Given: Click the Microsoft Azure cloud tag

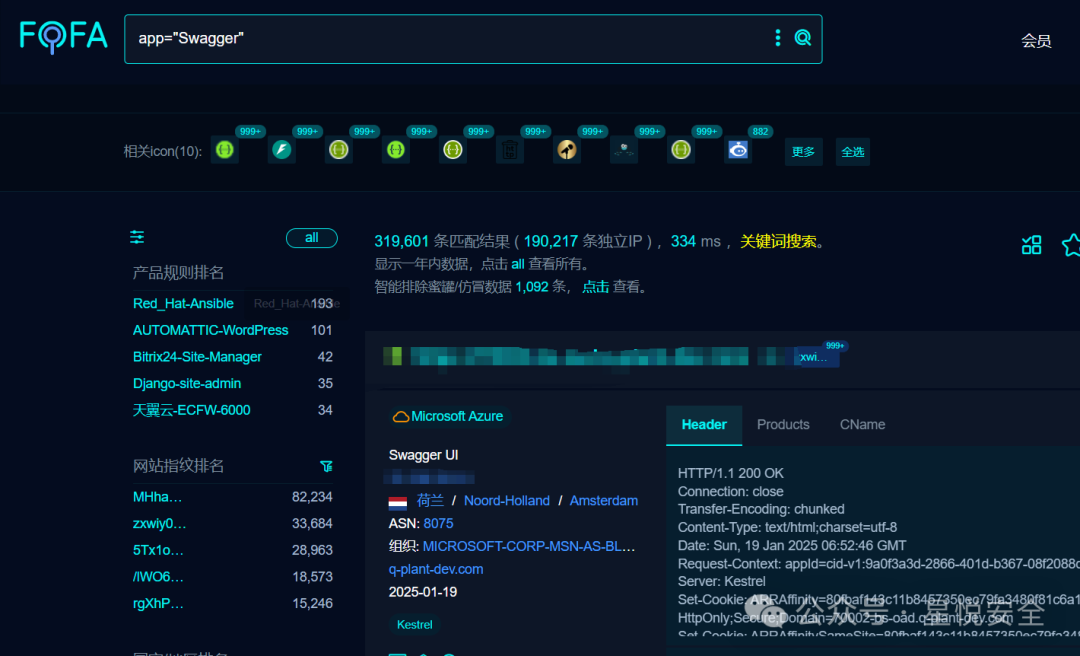Looking at the screenshot, I should click(x=448, y=416).
